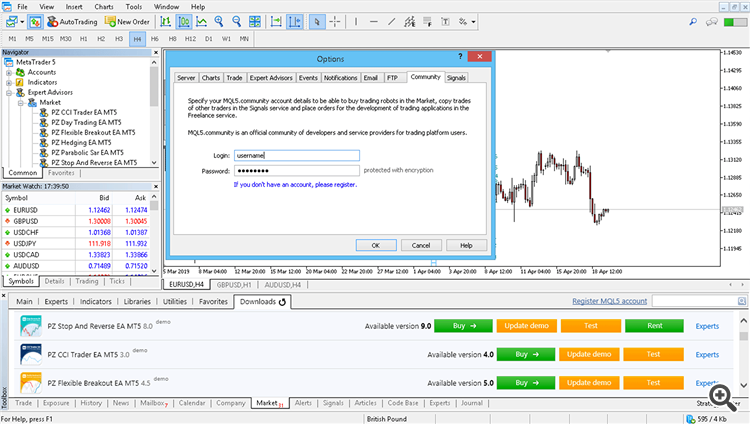Switch to bar chart icon
This screenshot has height=424, width=750.
pyautogui.click(x=165, y=22)
